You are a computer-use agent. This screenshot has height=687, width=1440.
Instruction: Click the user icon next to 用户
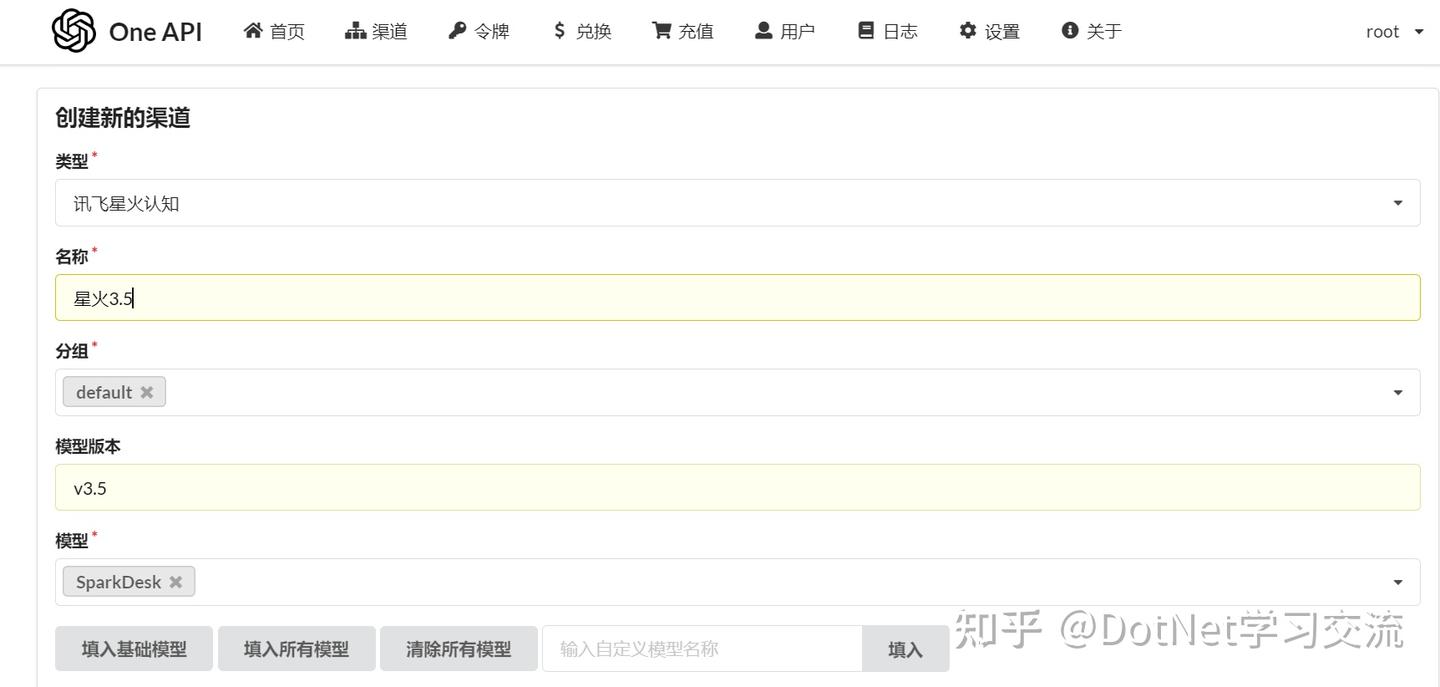point(763,30)
